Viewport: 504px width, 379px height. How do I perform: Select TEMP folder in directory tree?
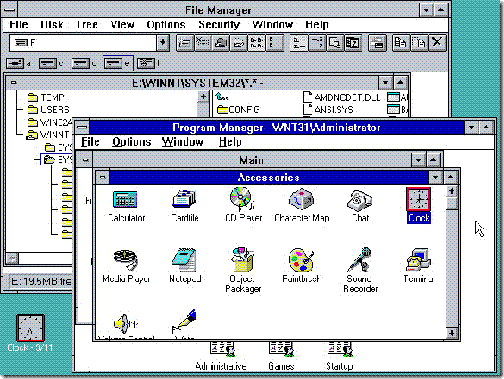pyautogui.click(x=46, y=97)
